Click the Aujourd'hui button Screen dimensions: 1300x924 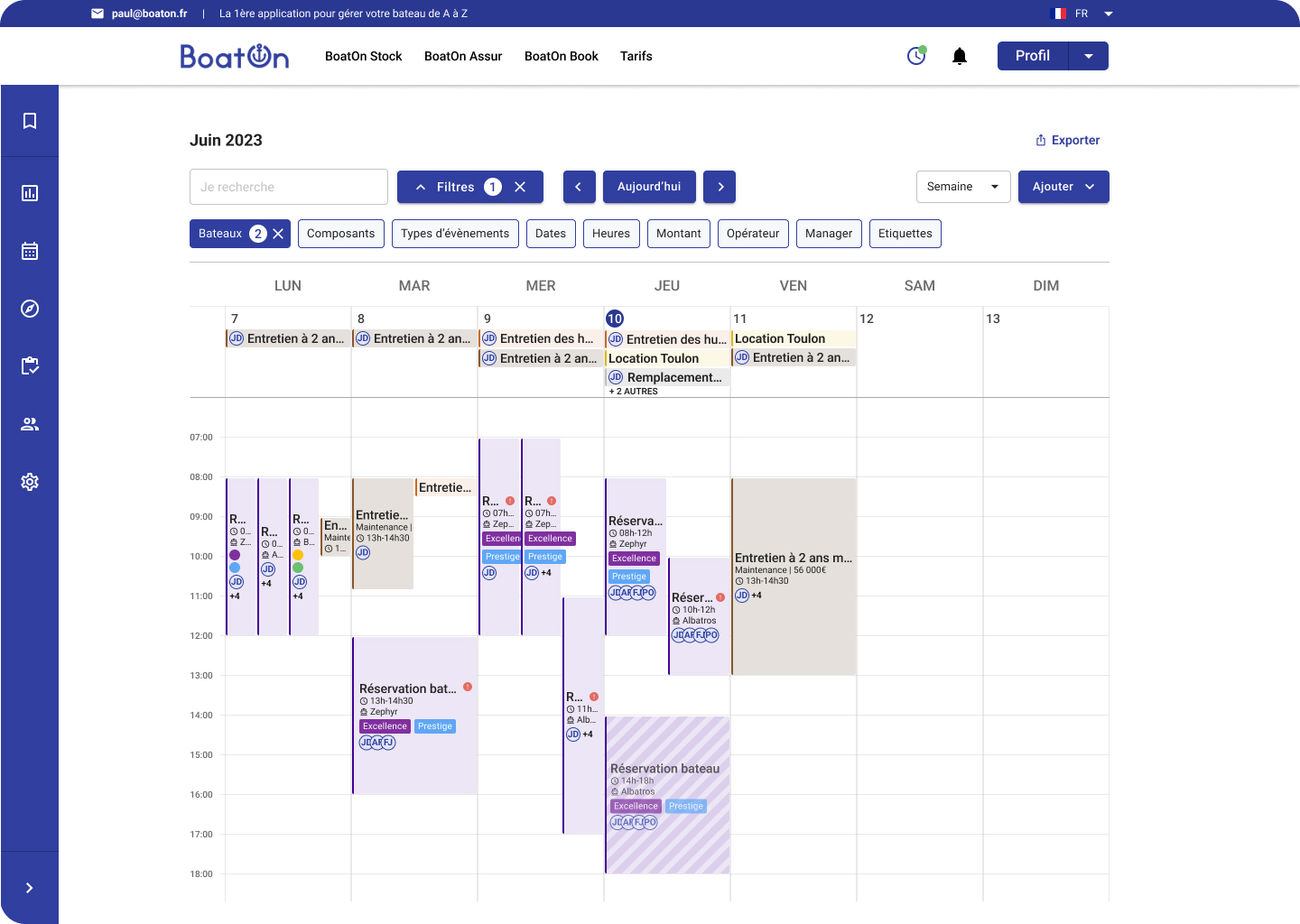pos(649,187)
